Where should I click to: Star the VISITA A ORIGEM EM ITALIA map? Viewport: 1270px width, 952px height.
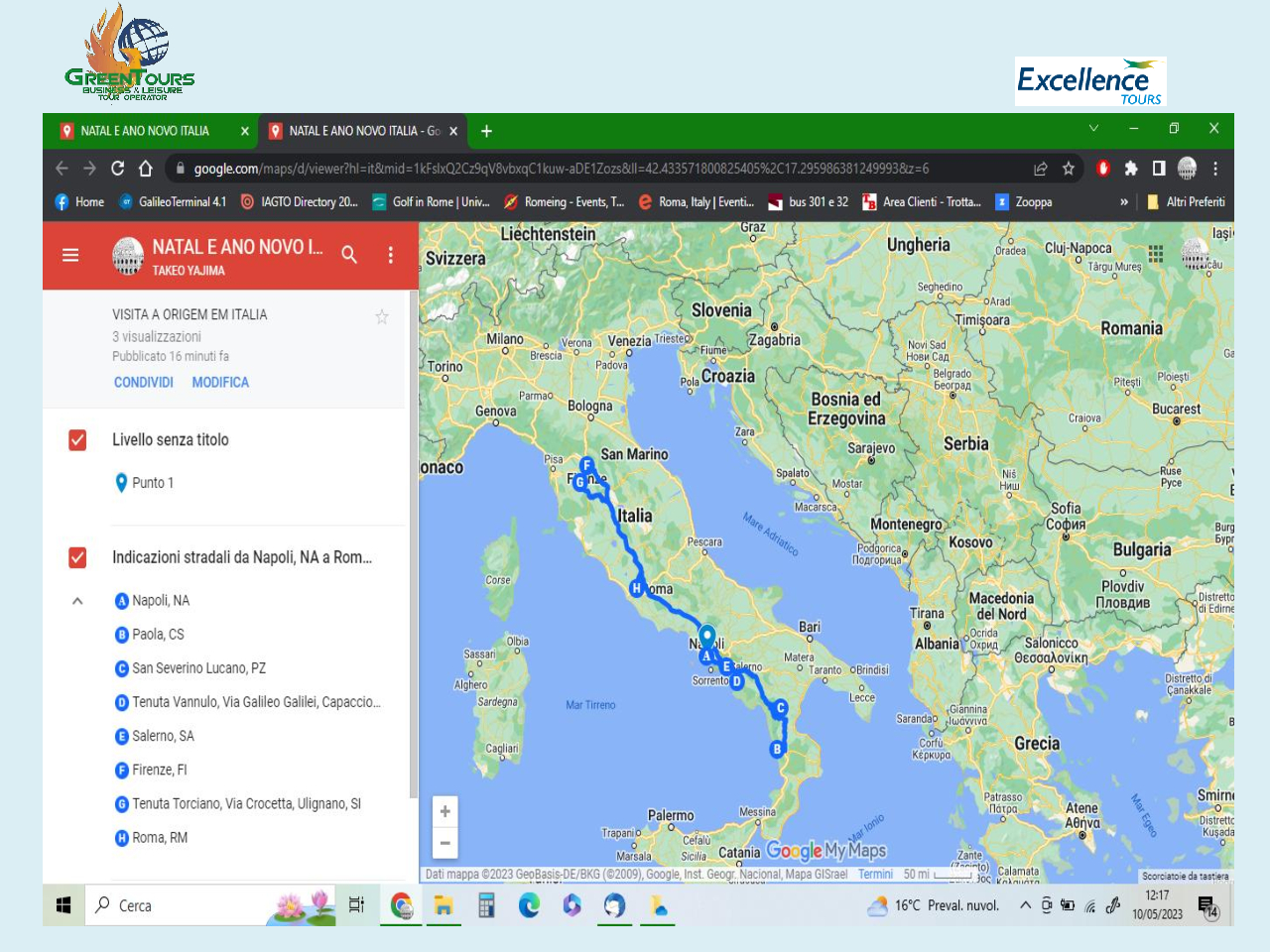point(381,316)
